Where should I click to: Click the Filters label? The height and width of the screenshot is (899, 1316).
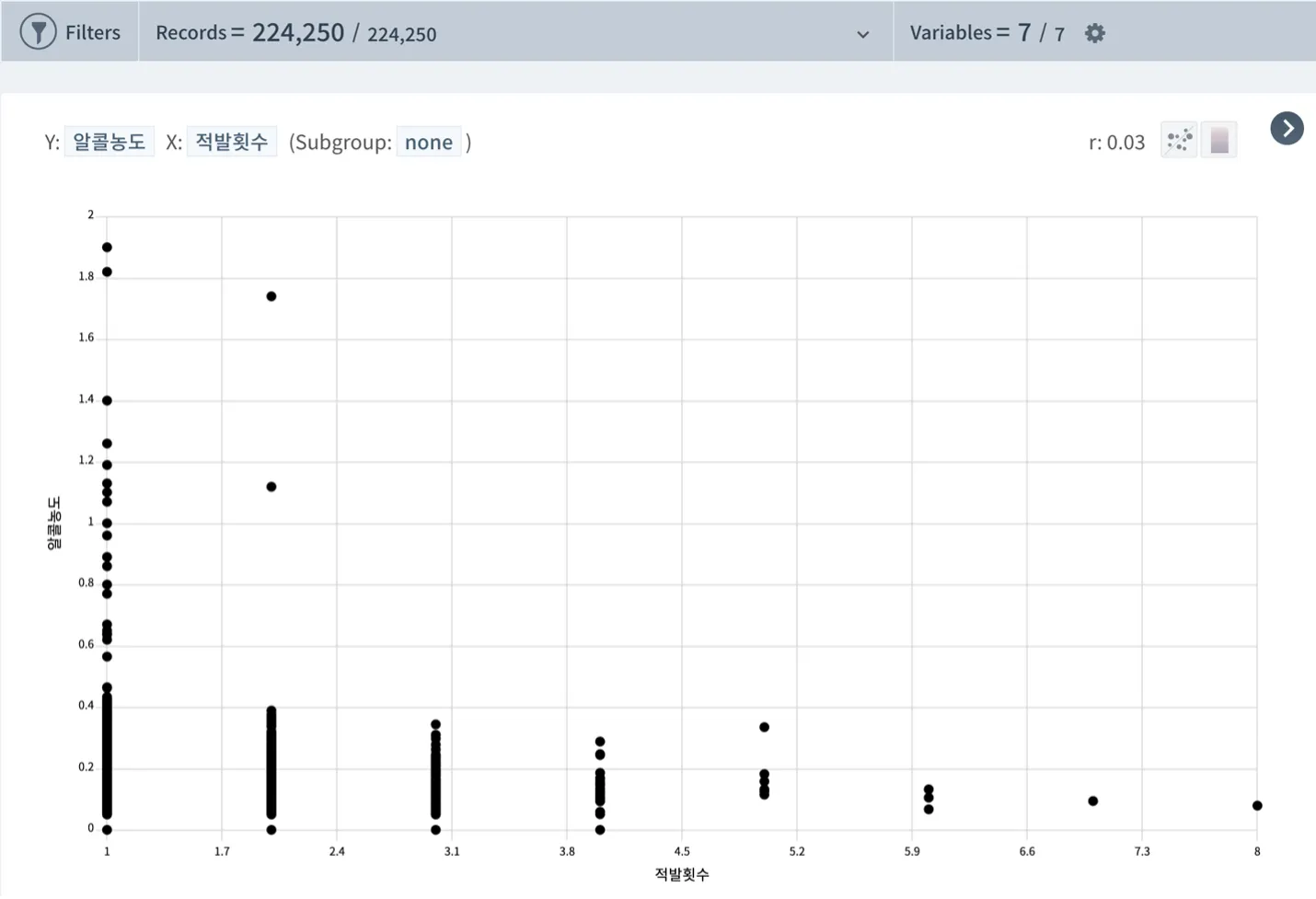click(x=93, y=32)
